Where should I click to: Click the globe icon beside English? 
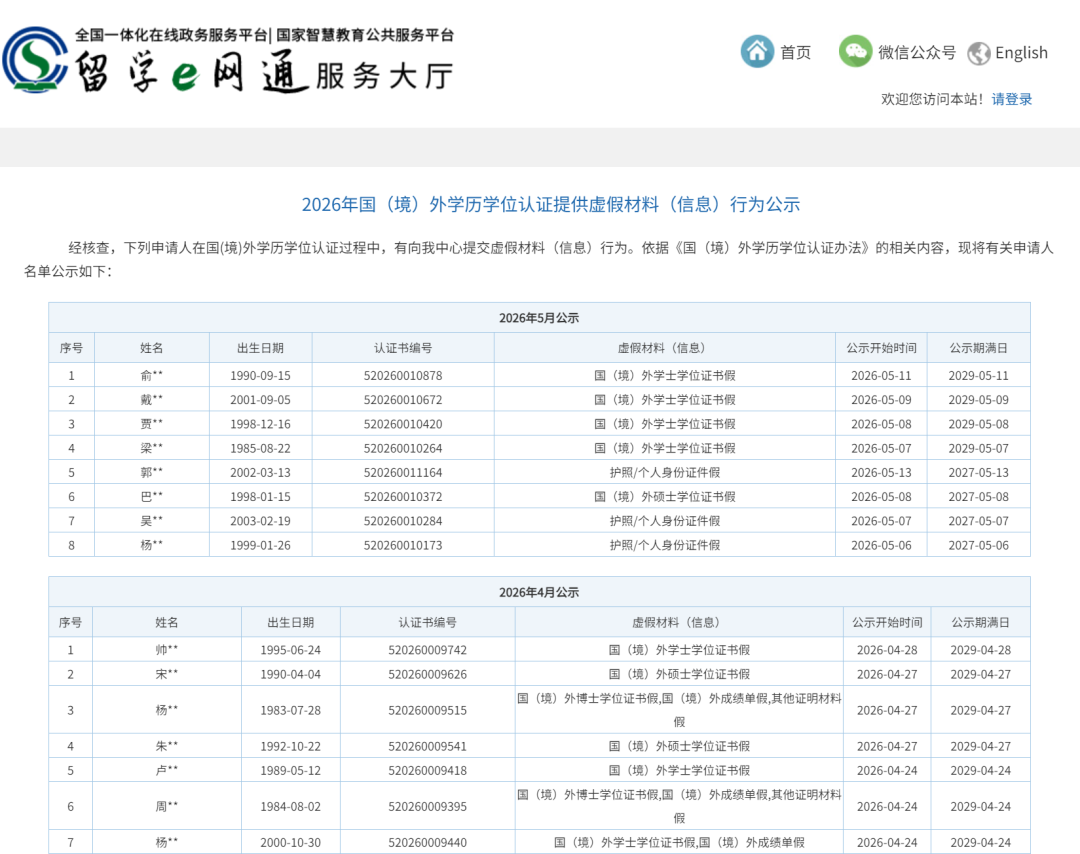click(978, 53)
